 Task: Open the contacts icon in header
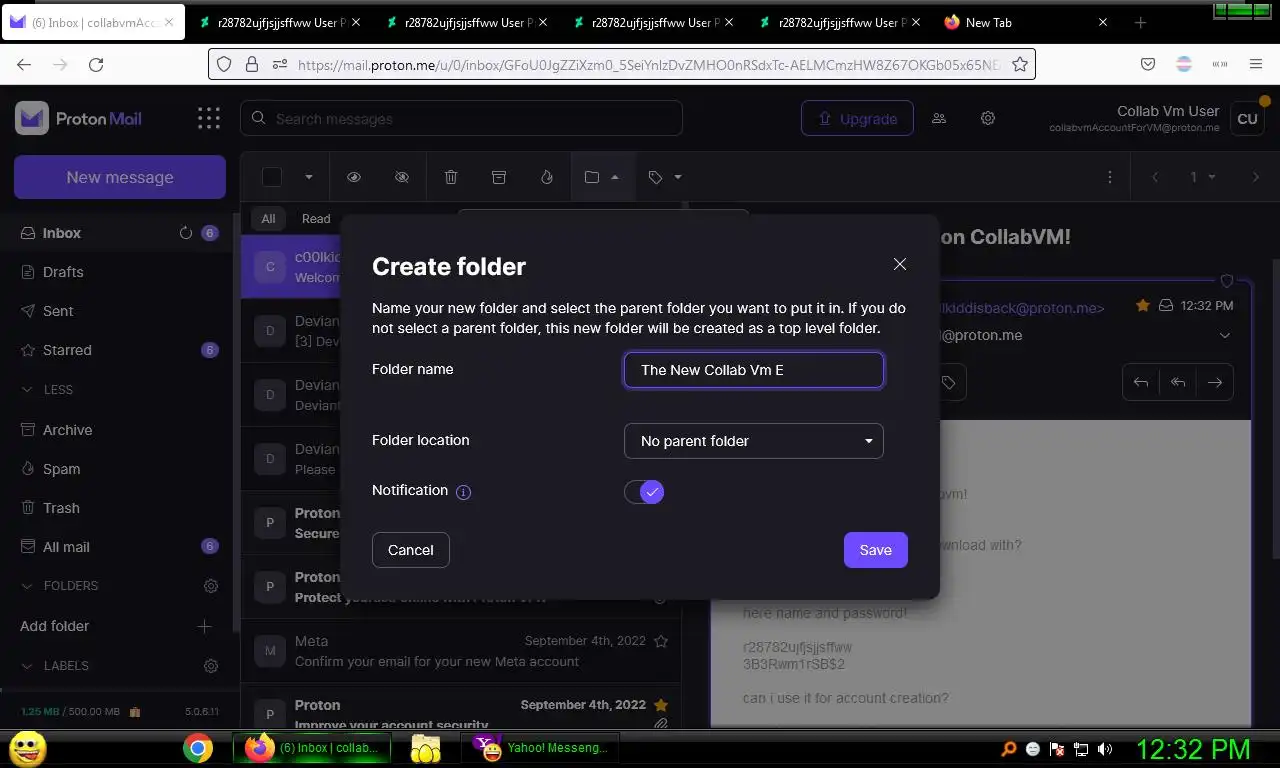tap(939, 118)
